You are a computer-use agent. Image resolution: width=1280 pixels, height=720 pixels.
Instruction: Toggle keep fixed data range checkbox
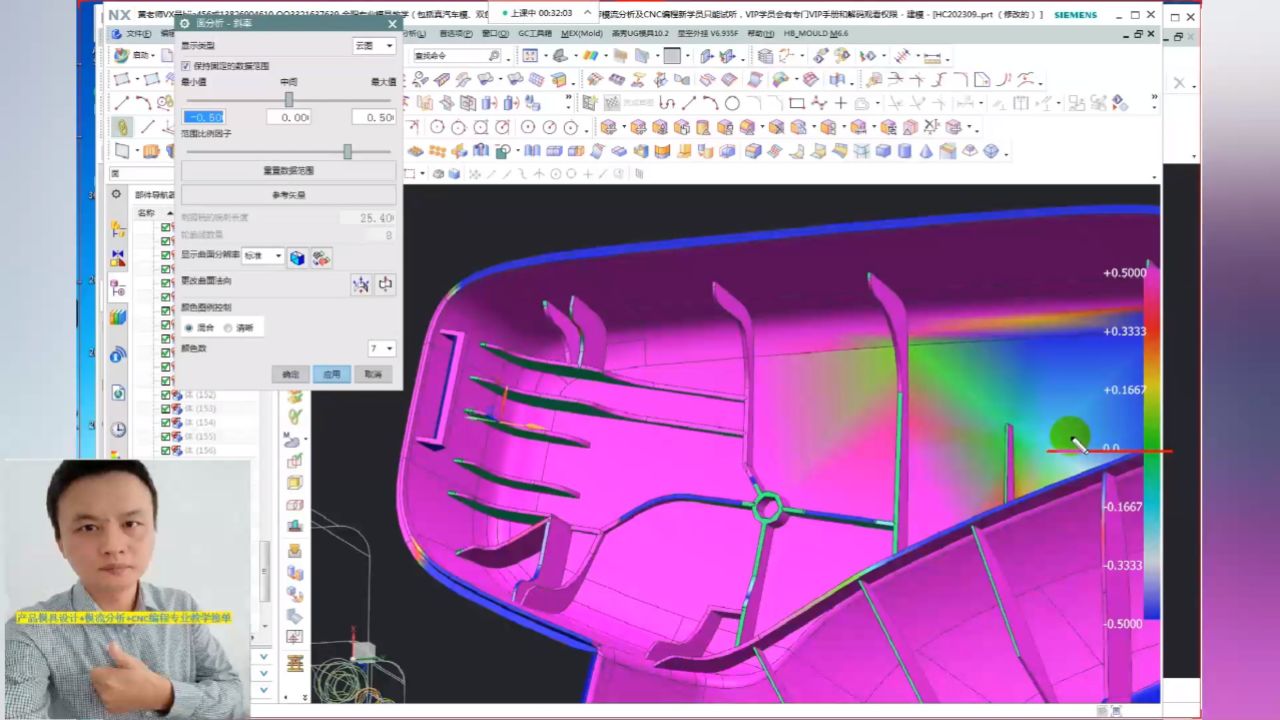(186, 66)
